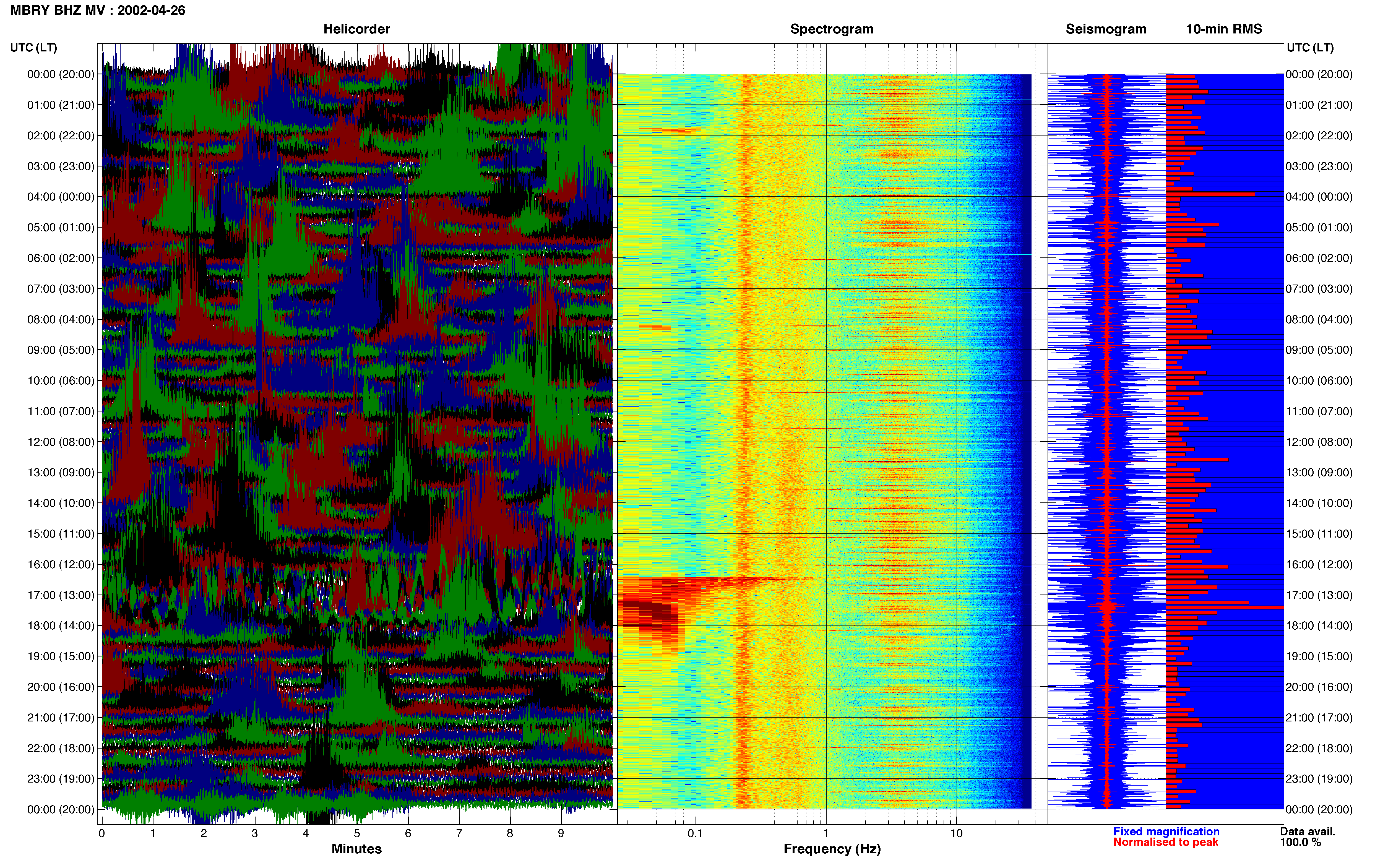Click the 'UTC (LT)' label left of Helicorder
This screenshot has height=868, width=1388.
tap(33, 48)
